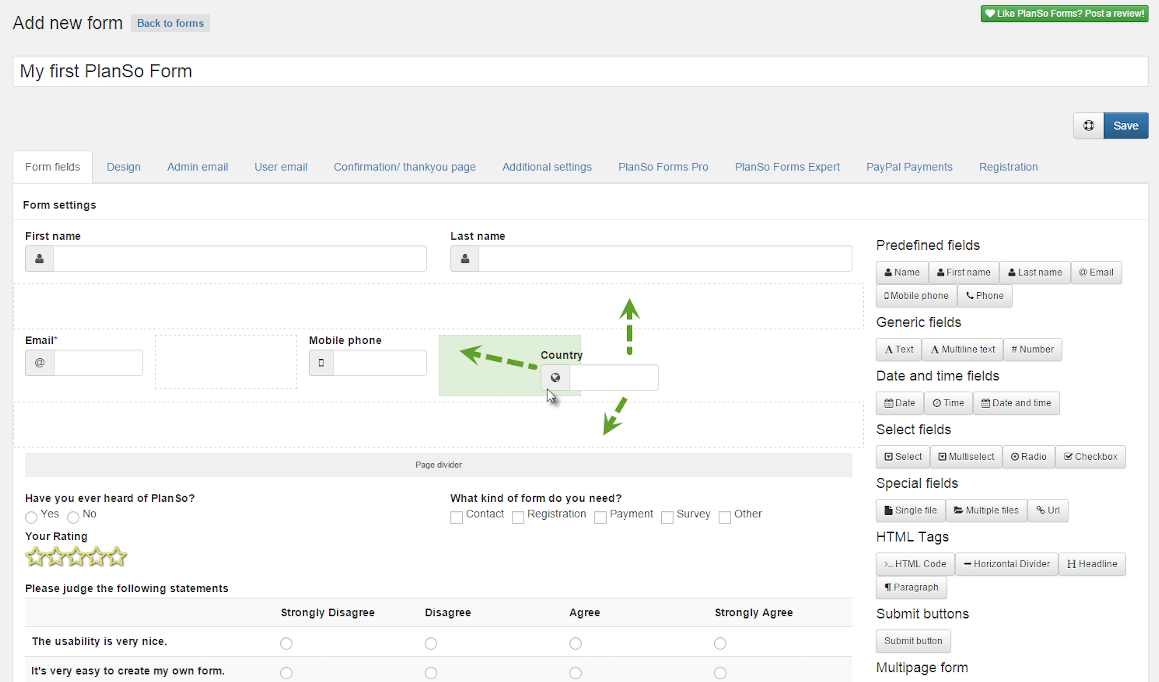Screen dimensions: 1159x682
Task: Add a Horizontal Divider element
Action: [1007, 564]
